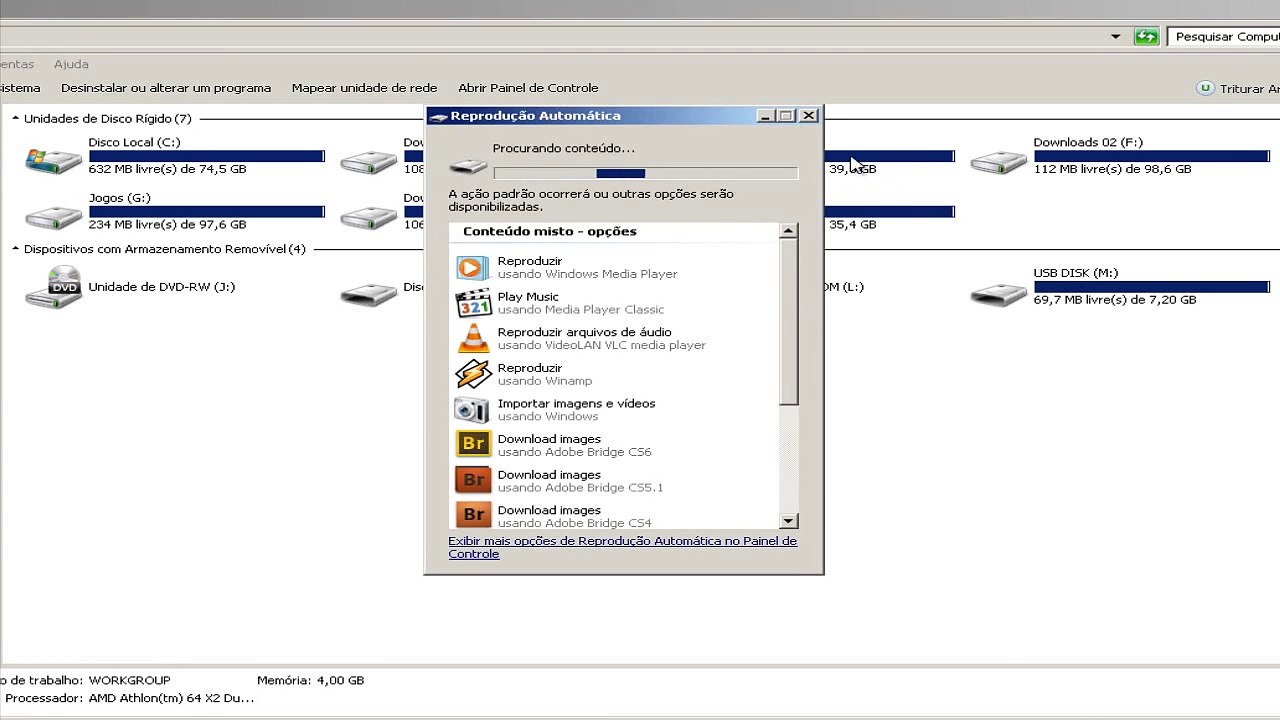Open the address bar history dropdown arrow
The height and width of the screenshot is (720, 1280).
click(x=1115, y=37)
